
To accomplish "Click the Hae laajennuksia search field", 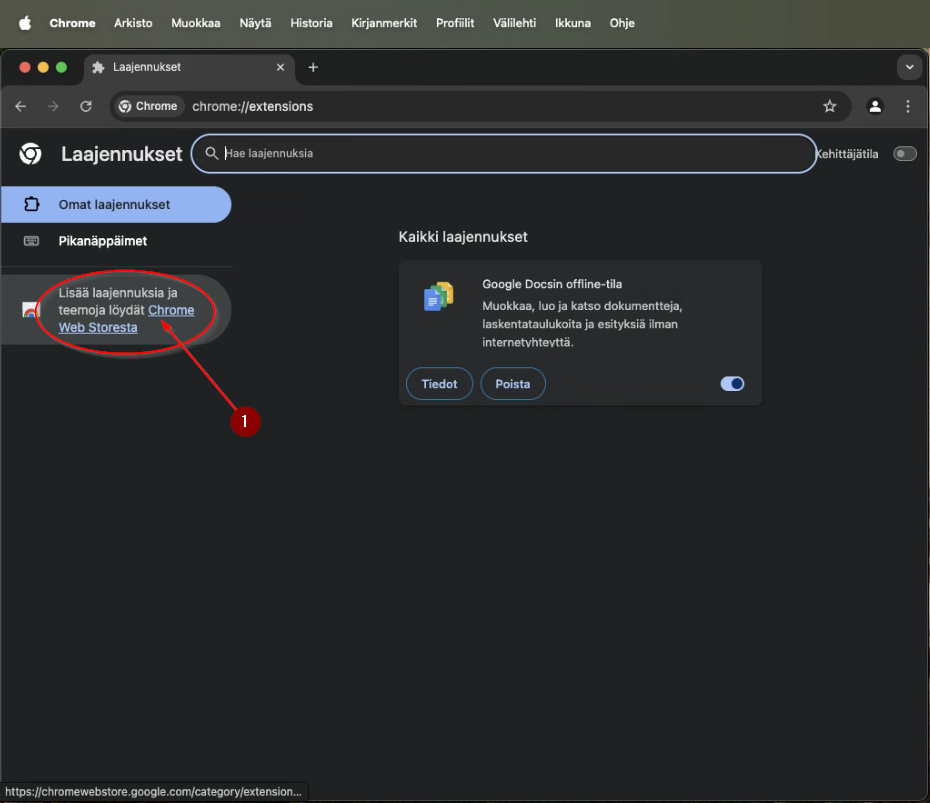I will 504,154.
